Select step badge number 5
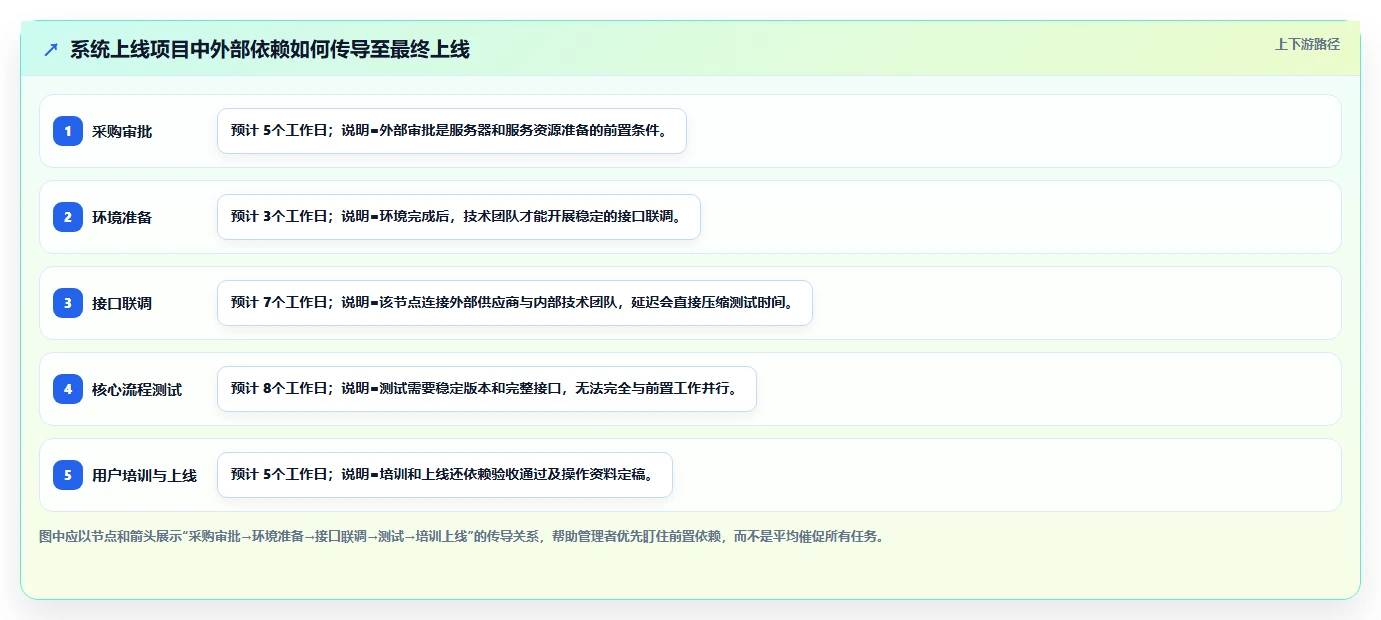1381x620 pixels. click(x=68, y=475)
